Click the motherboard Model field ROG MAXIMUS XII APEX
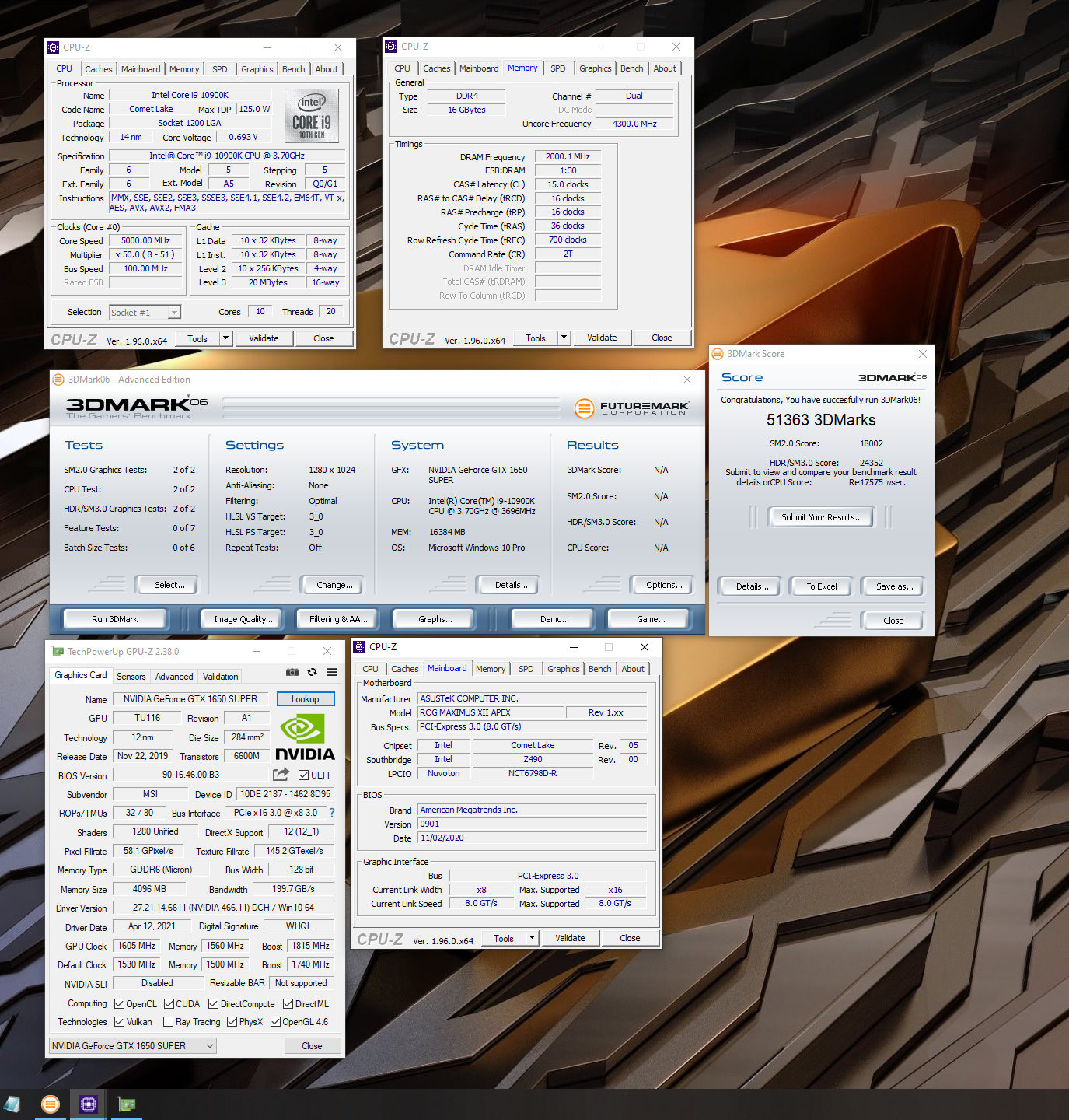The width and height of the screenshot is (1069, 1120). point(491,712)
